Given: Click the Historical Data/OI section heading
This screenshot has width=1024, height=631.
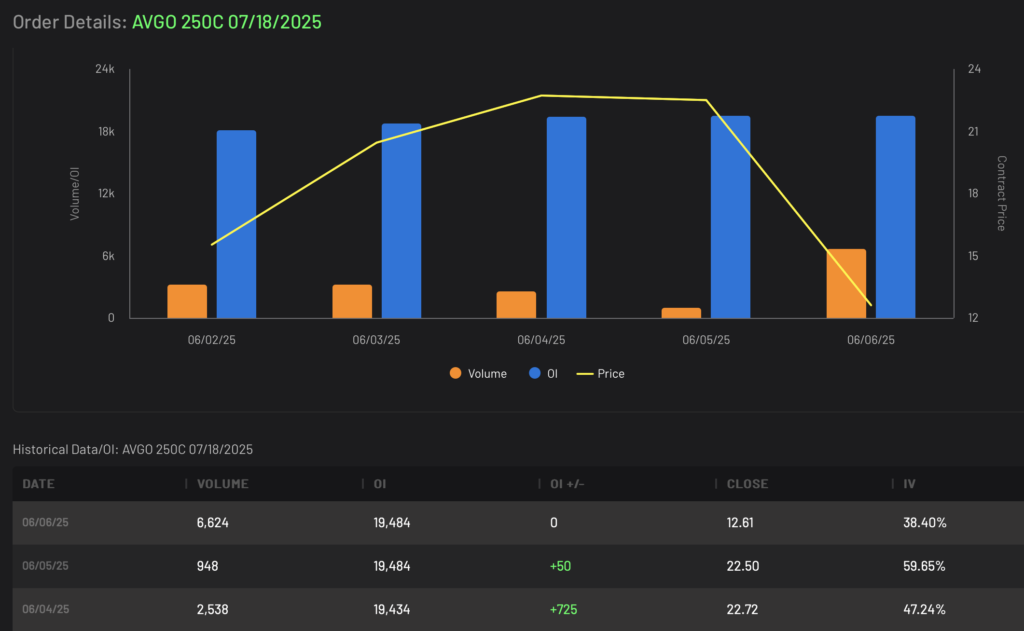Looking at the screenshot, I should point(133,449).
